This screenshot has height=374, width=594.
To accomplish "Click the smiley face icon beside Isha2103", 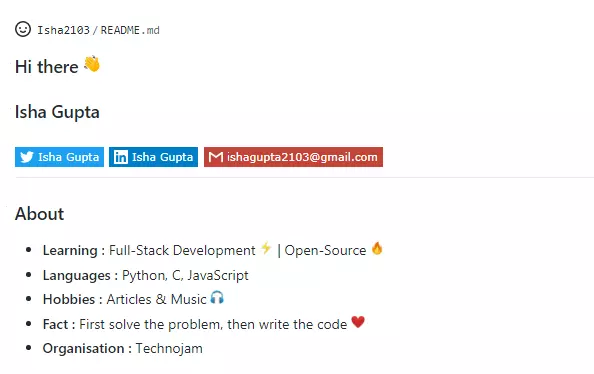I will 23,29.
